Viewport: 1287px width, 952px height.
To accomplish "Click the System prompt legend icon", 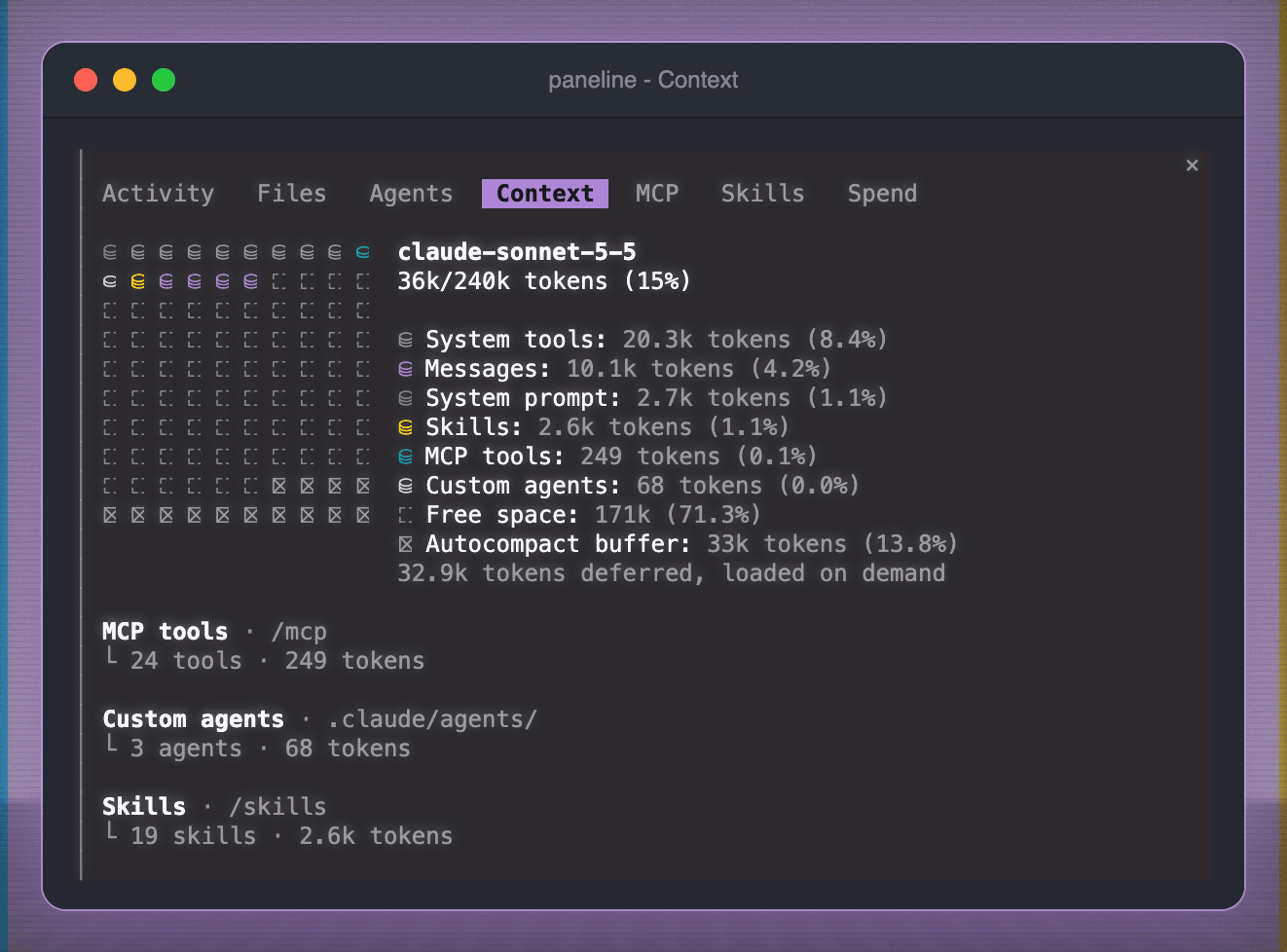I will coord(406,398).
